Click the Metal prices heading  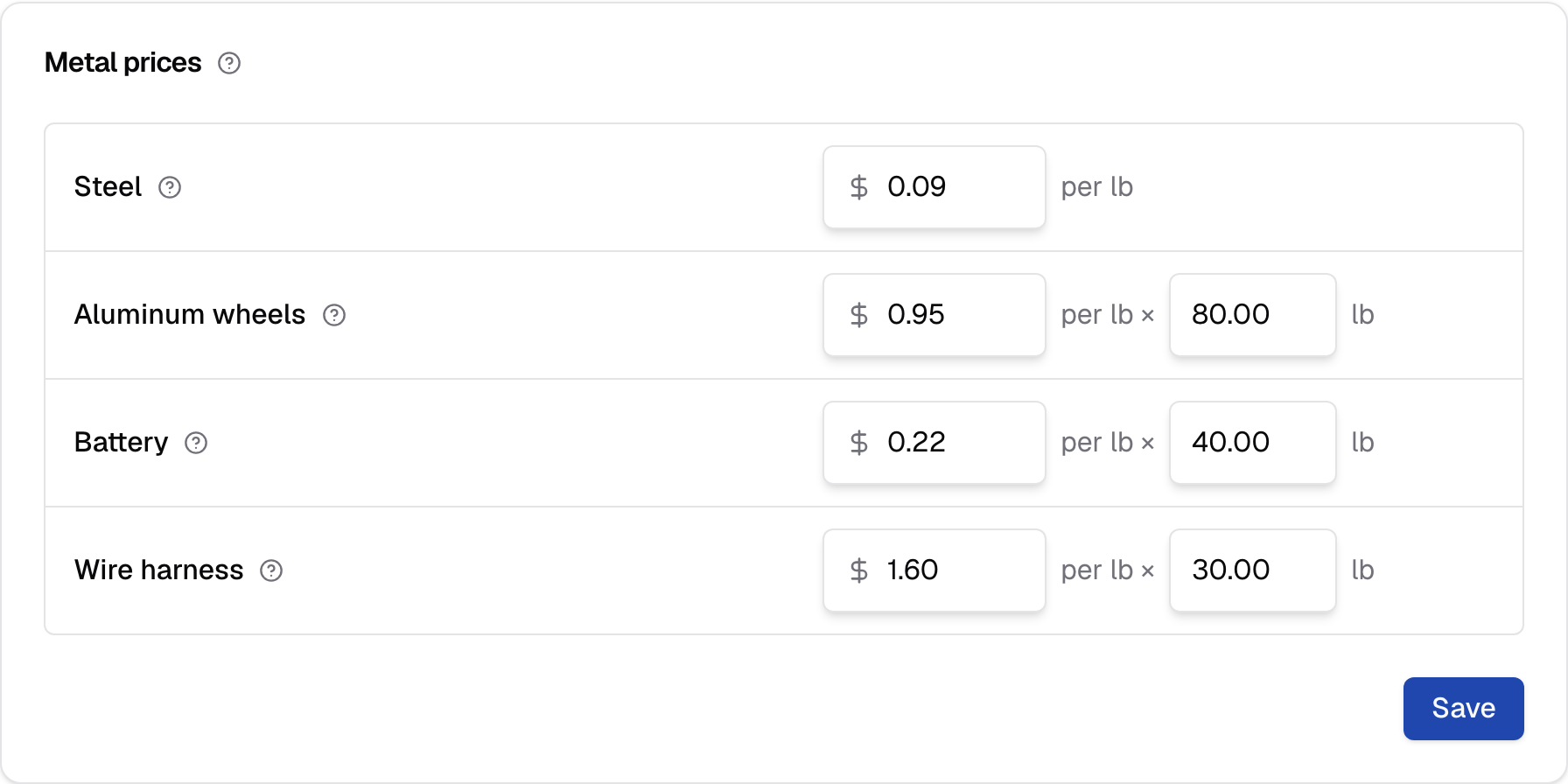tap(123, 63)
